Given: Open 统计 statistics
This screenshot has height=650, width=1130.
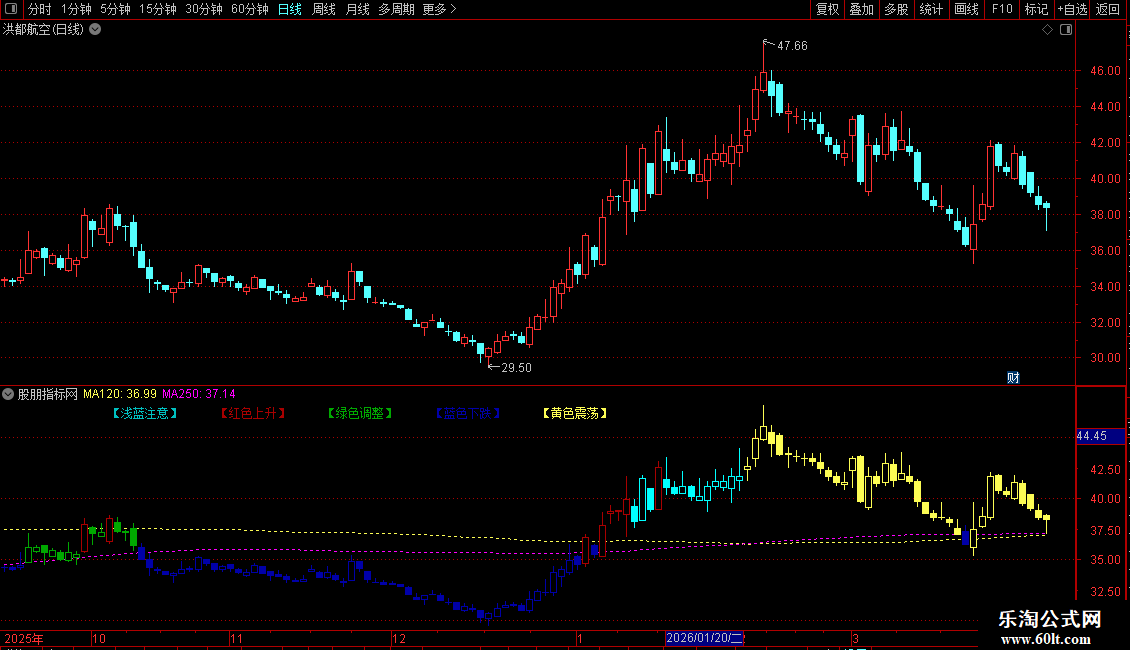Looking at the screenshot, I should pos(931,9).
